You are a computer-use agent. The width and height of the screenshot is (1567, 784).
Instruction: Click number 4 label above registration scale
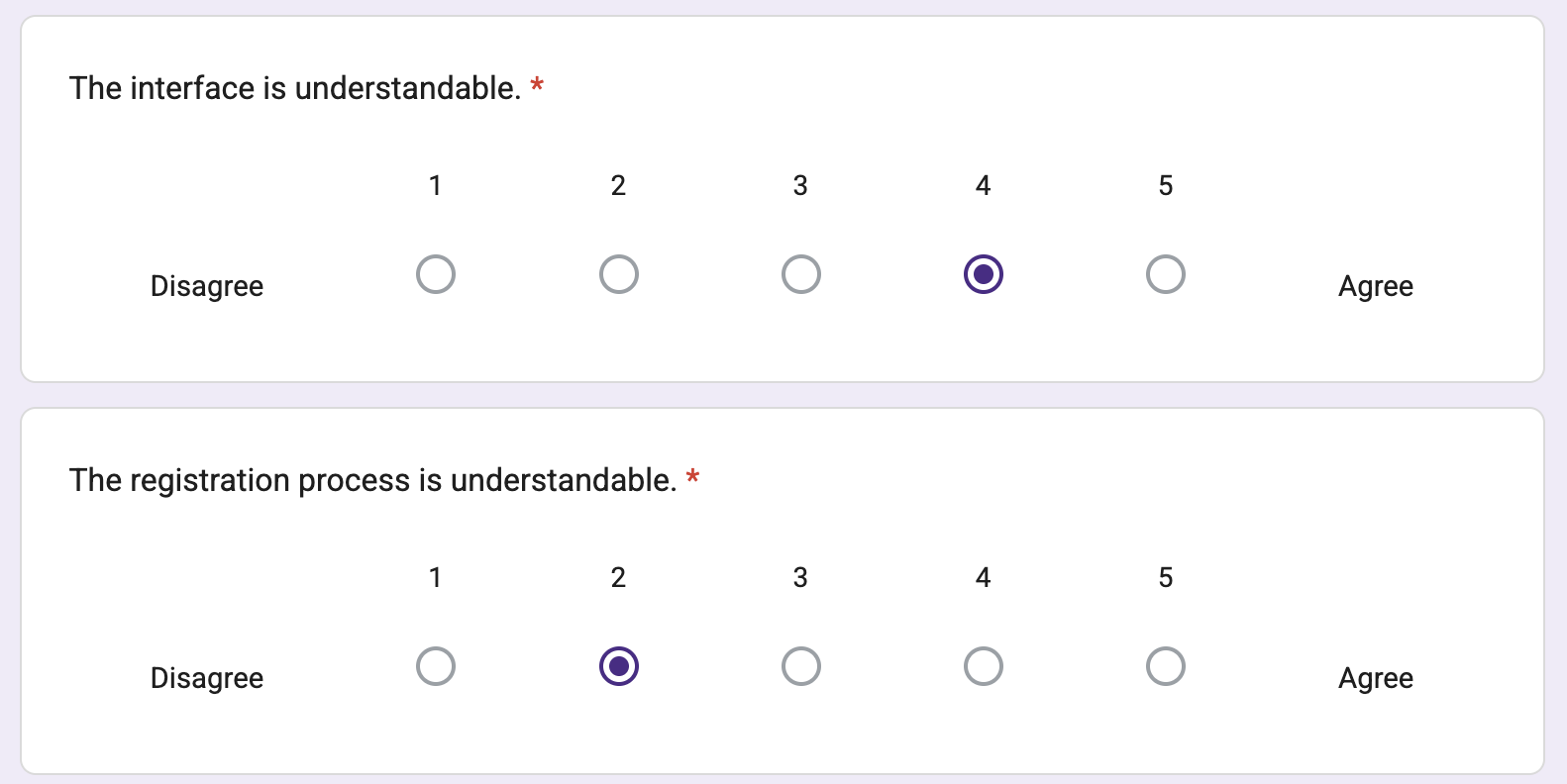pos(983,577)
